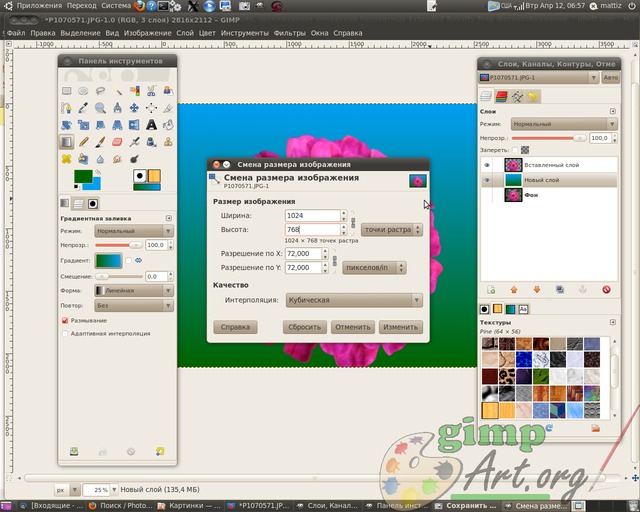Select the Move tool
This screenshot has width=640, height=512.
click(134, 108)
